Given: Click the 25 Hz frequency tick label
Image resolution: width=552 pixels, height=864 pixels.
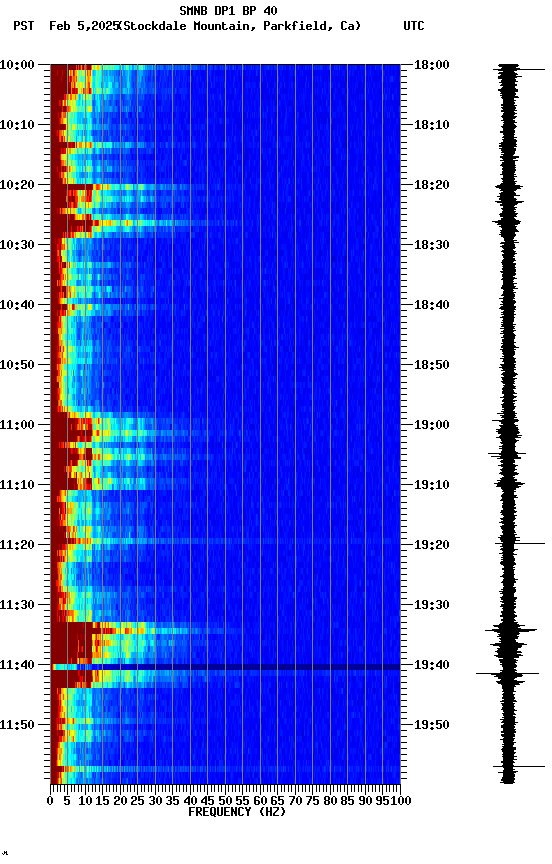Looking at the screenshot, I should 137,801.
